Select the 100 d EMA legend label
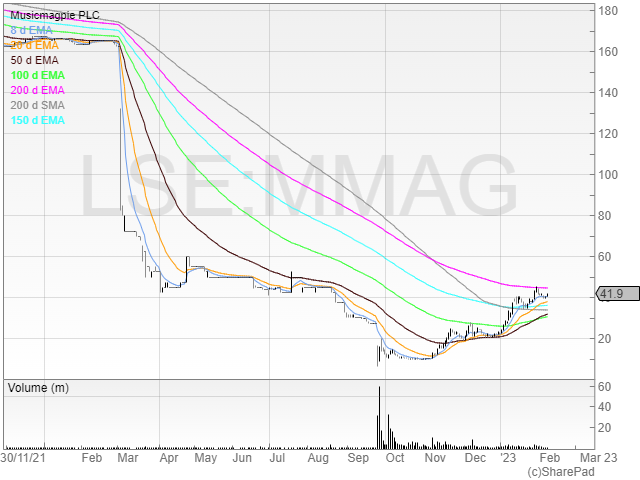Image resolution: width=640 pixels, height=480 pixels. [x=38, y=76]
